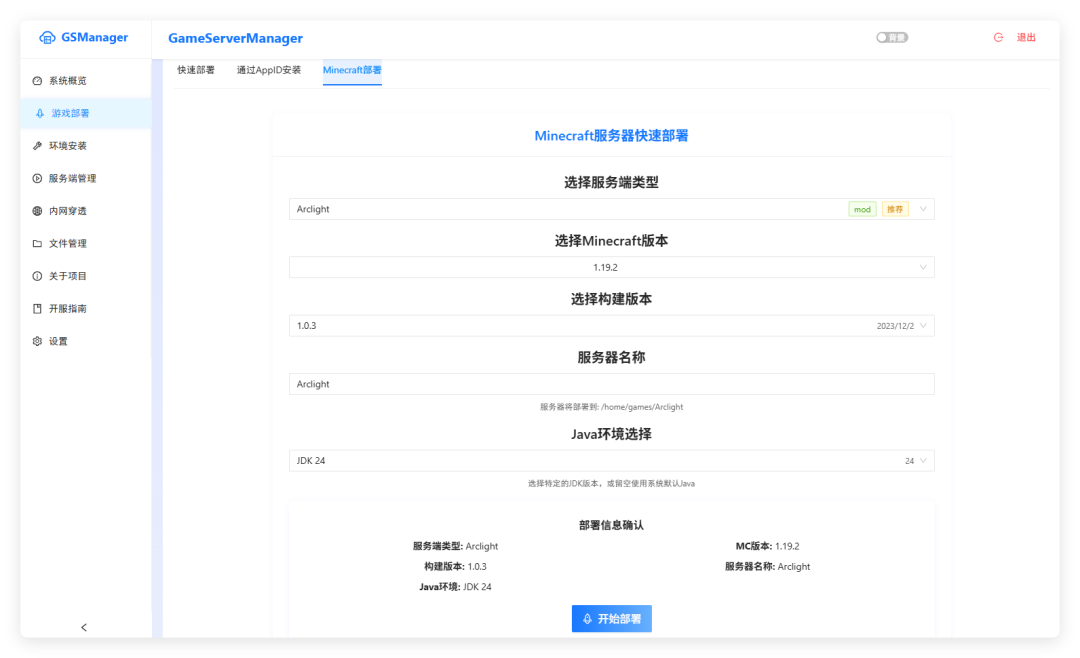Viewport: 1080px width, 658px height.
Task: Click the 构建版本: 1.0.3 summary text
Action: [x=455, y=566]
